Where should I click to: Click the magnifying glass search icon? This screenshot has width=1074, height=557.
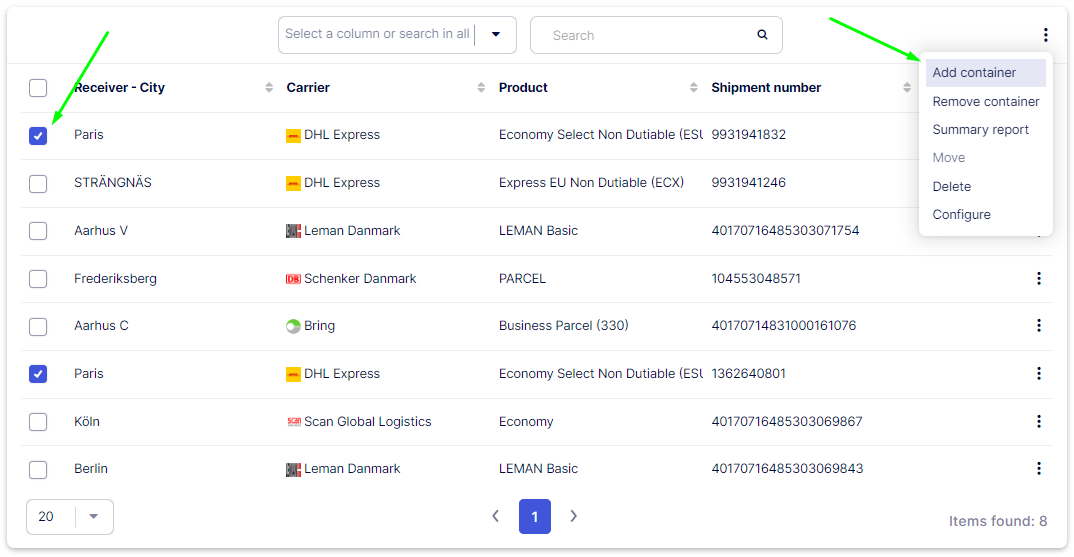pyautogui.click(x=762, y=35)
